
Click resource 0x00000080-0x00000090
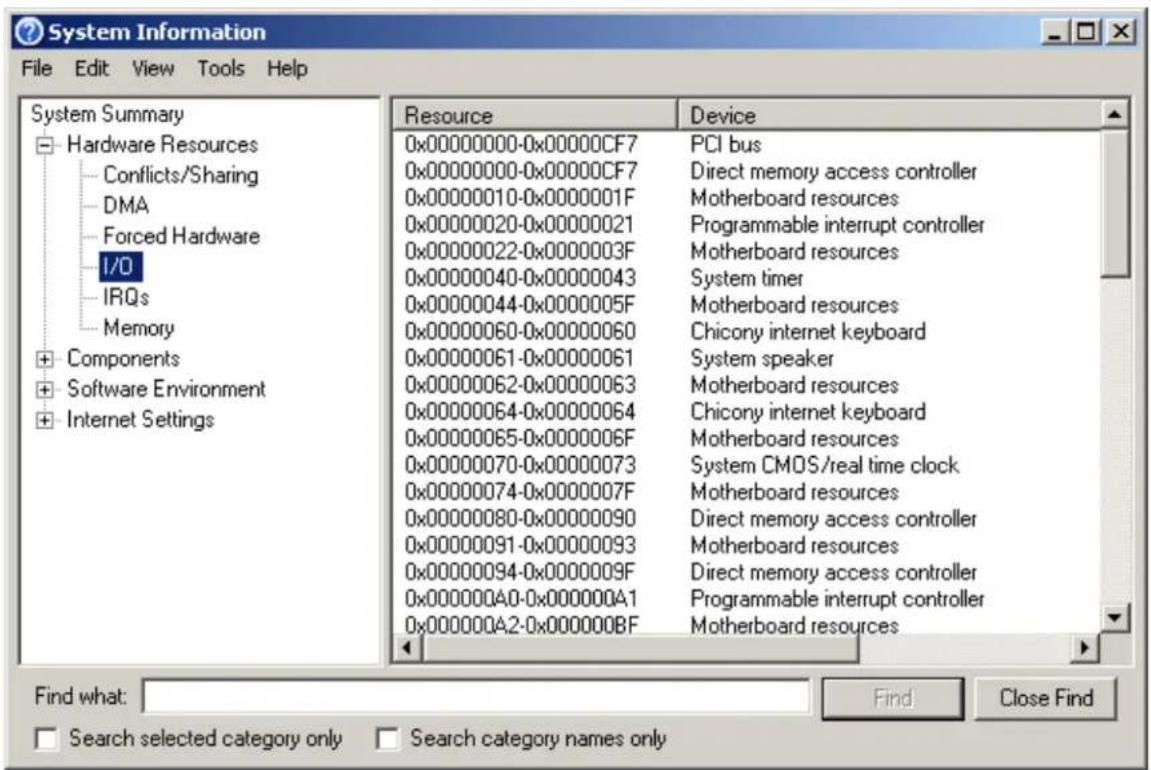(x=520, y=519)
